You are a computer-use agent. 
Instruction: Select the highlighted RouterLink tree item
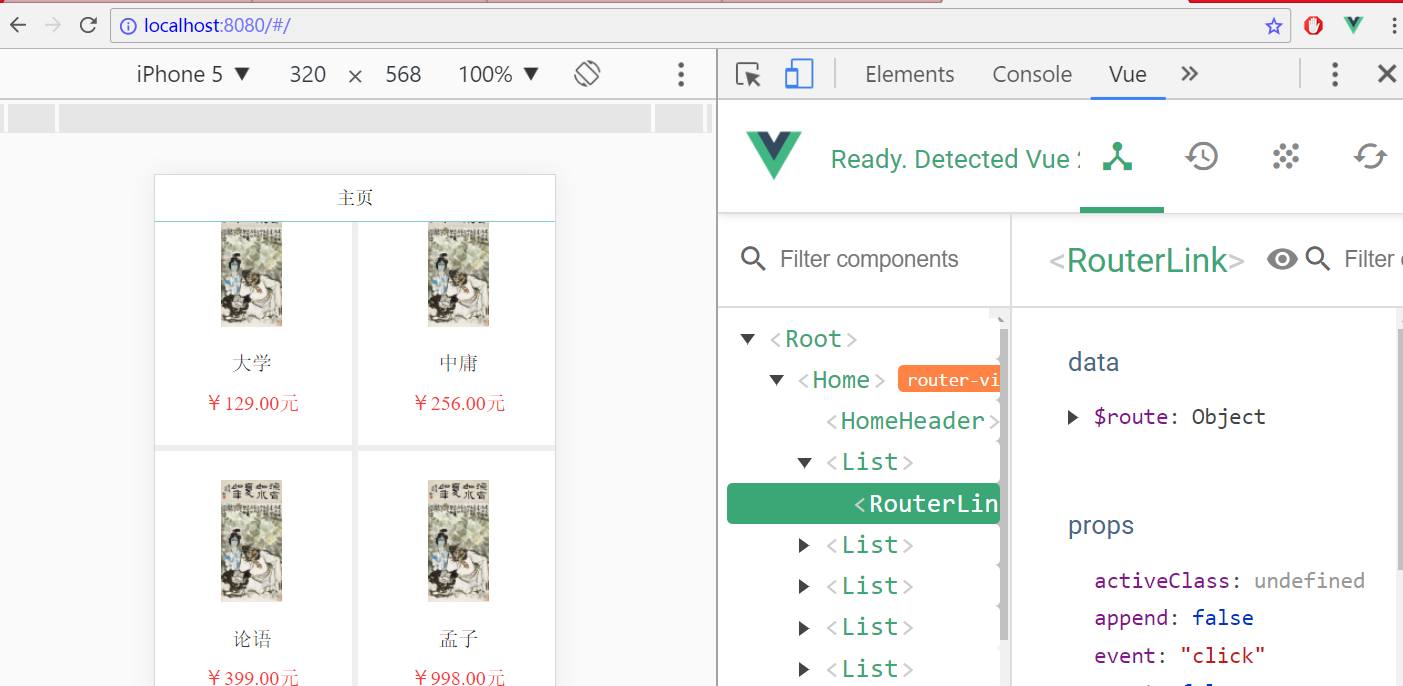863,503
